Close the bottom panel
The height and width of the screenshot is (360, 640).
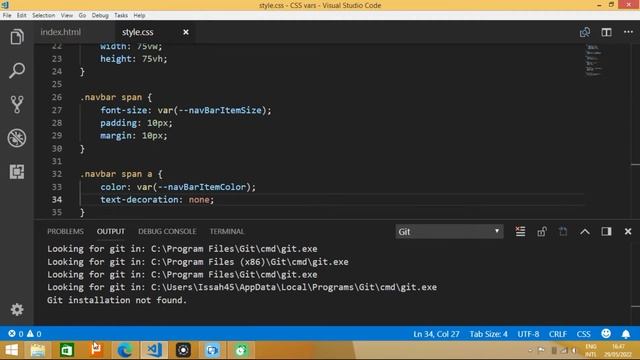point(628,231)
